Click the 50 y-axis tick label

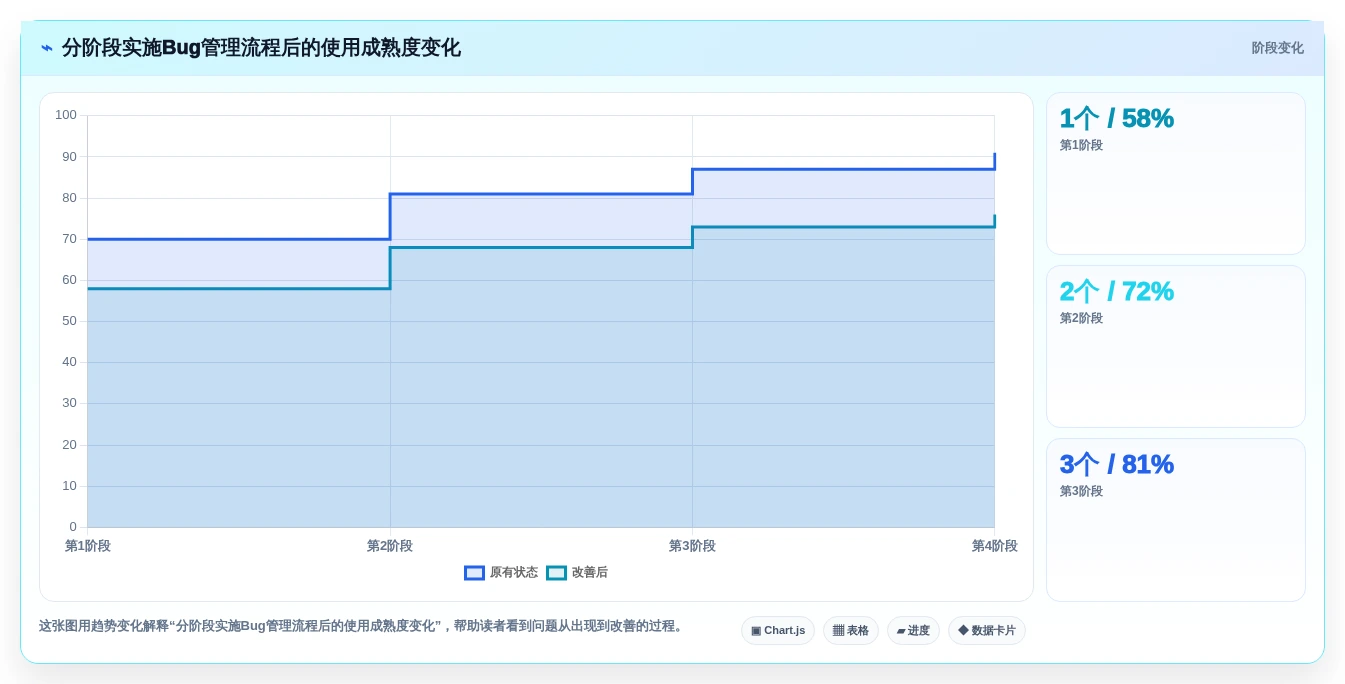[69, 321]
